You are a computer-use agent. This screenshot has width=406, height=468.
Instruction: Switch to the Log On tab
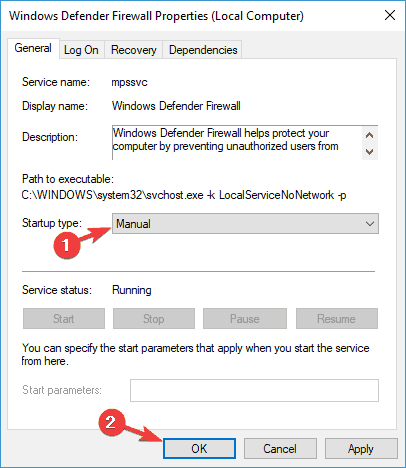coord(81,50)
